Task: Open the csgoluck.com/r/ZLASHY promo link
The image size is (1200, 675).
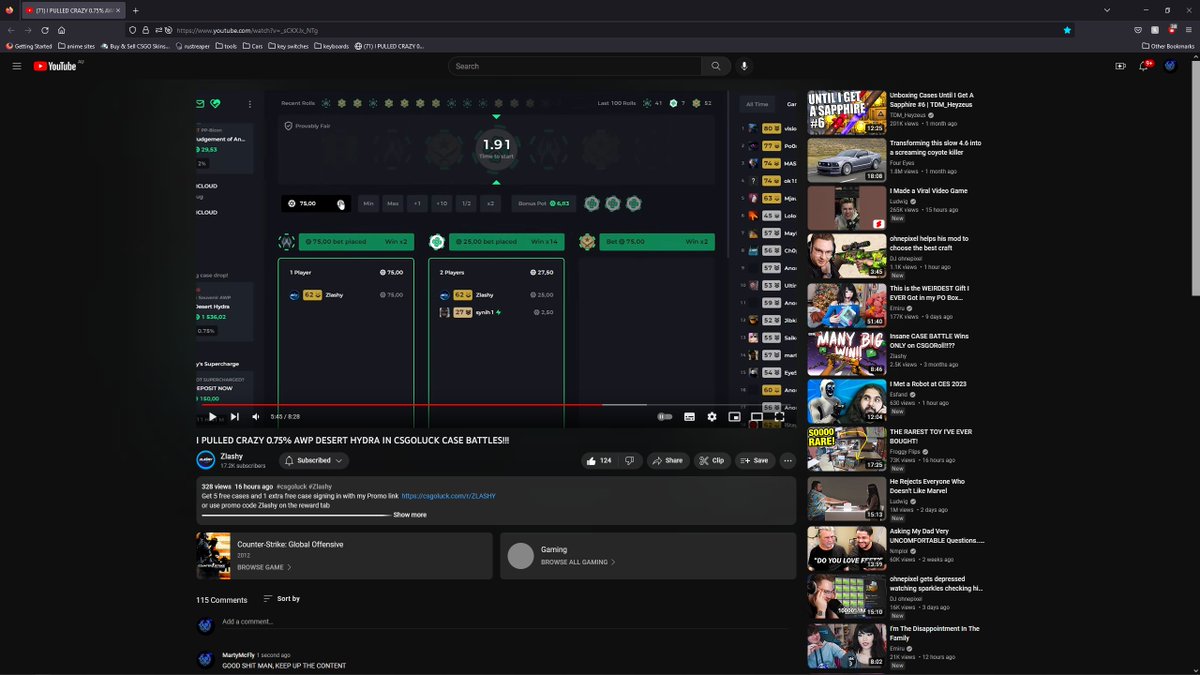Action: pos(448,496)
